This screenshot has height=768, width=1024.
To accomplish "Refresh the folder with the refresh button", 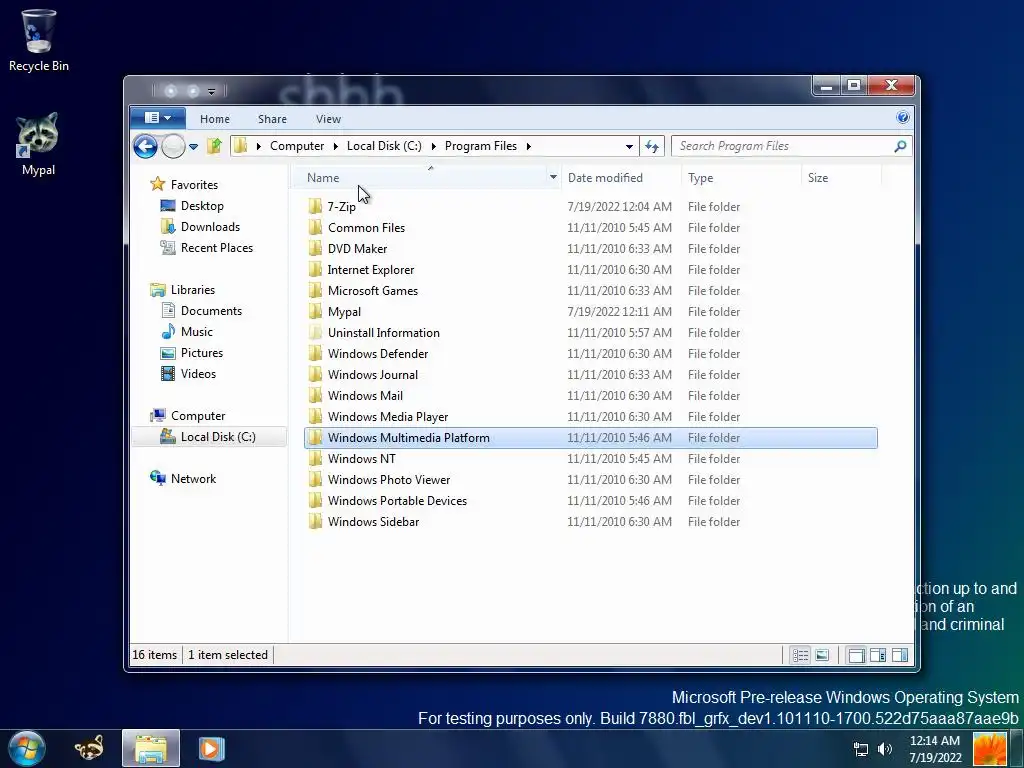I will point(652,146).
